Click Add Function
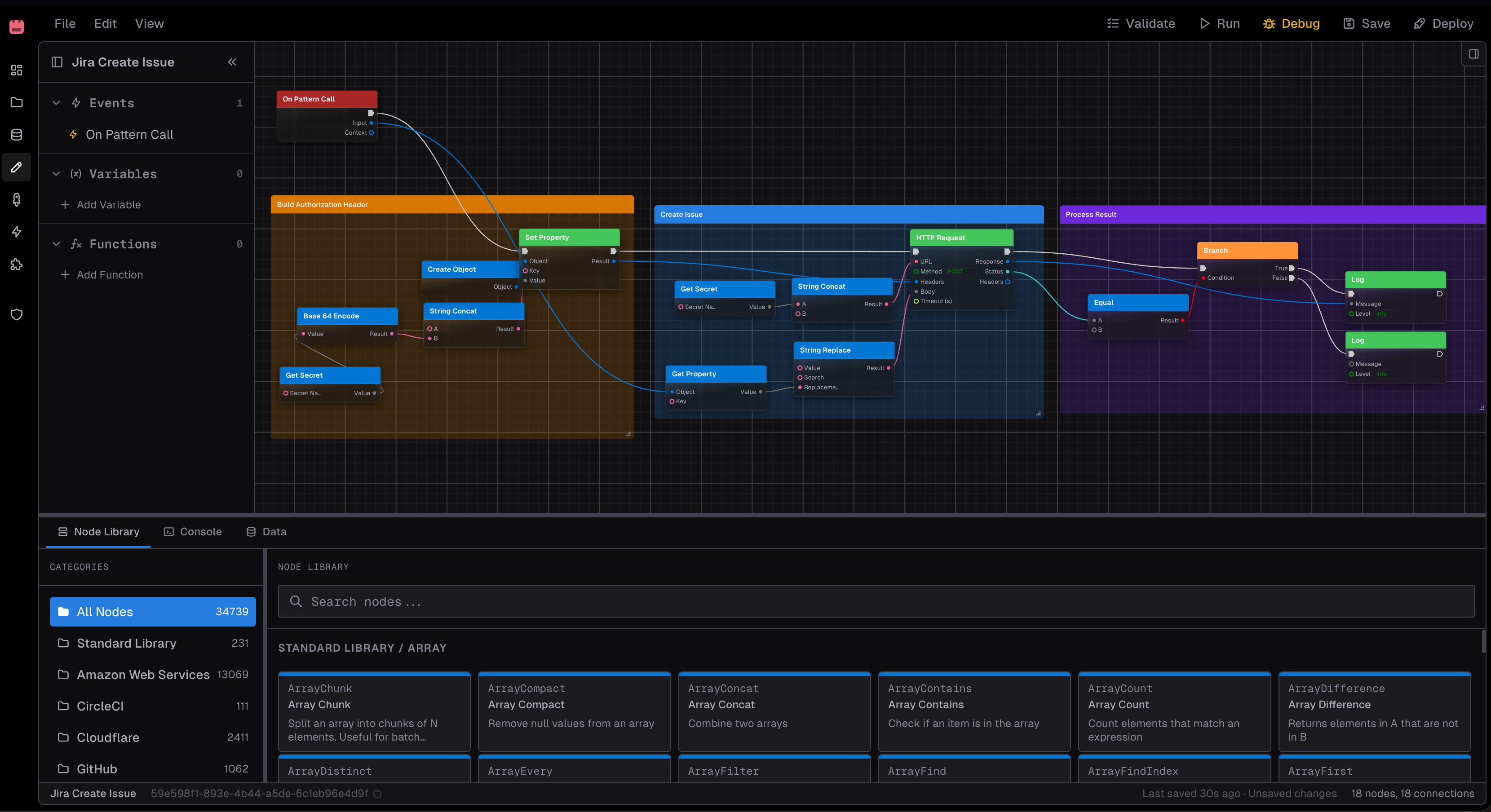Screen dimensions: 1491x812 tap(102, 275)
